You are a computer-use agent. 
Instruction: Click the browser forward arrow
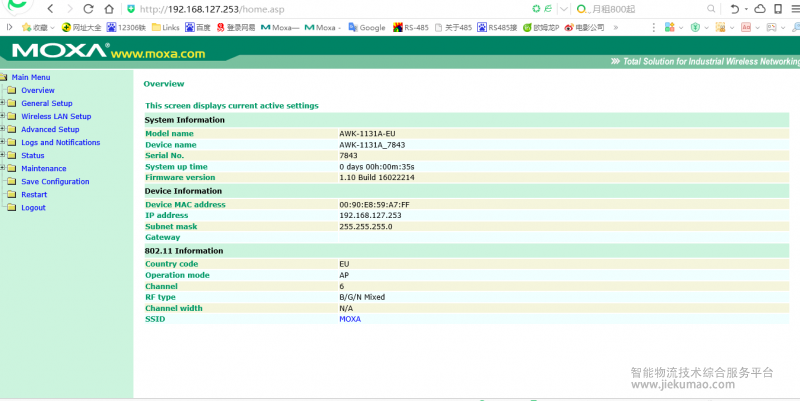(70, 9)
